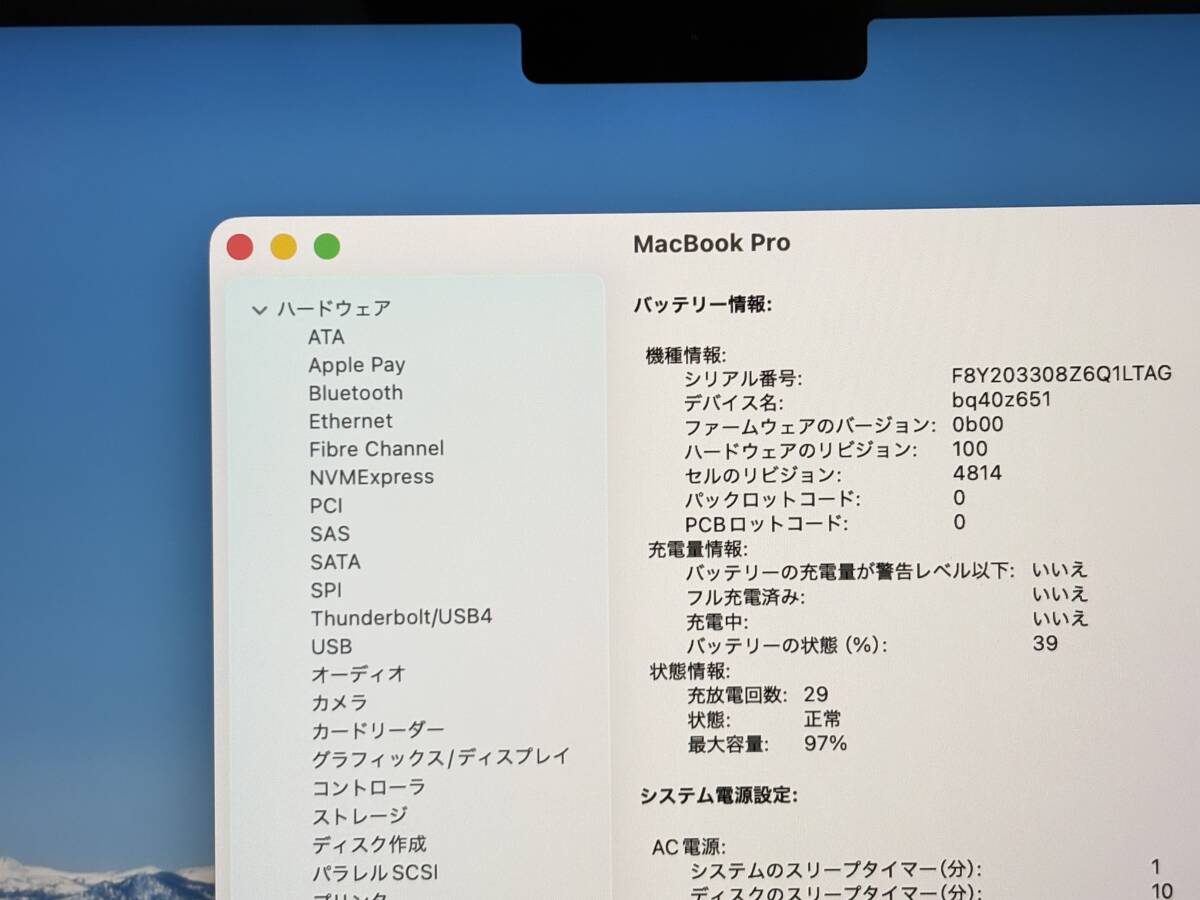Click the バッテリー情報 heading

(x=702, y=305)
